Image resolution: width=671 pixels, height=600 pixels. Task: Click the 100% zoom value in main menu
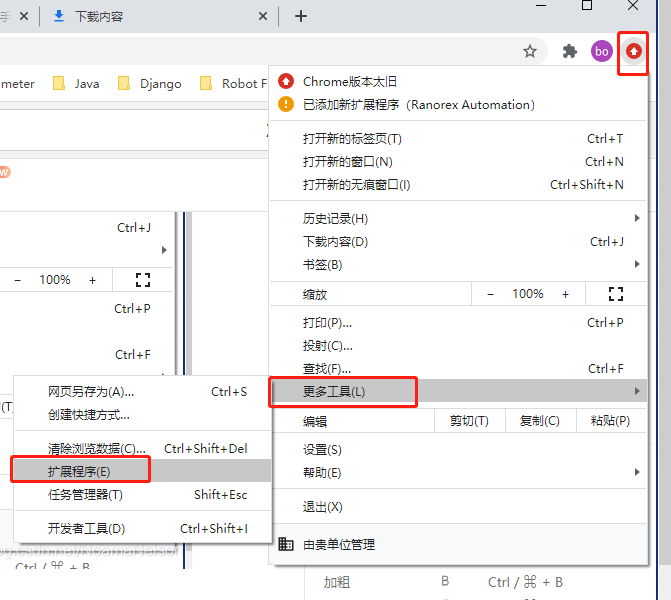click(528, 294)
